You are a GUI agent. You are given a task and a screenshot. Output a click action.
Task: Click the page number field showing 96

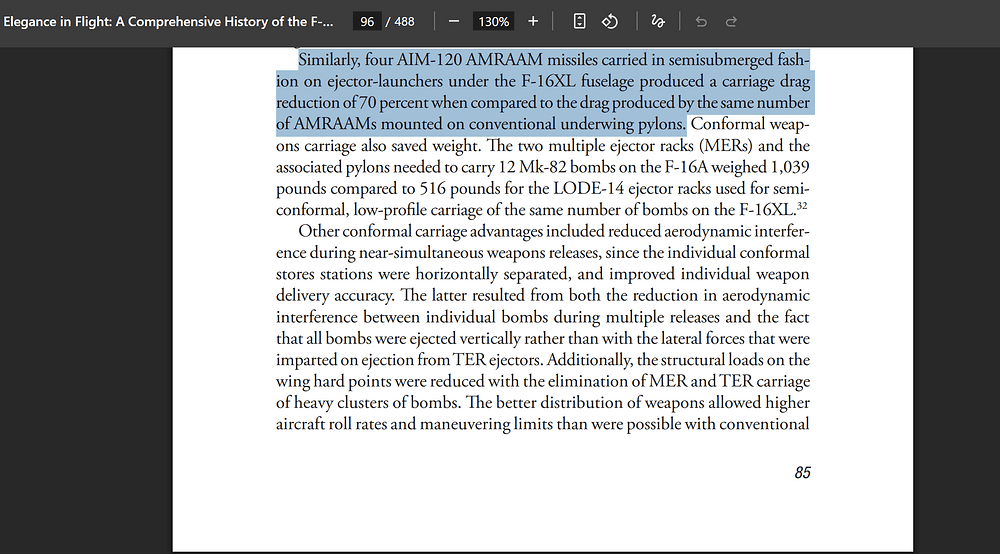[x=367, y=22]
